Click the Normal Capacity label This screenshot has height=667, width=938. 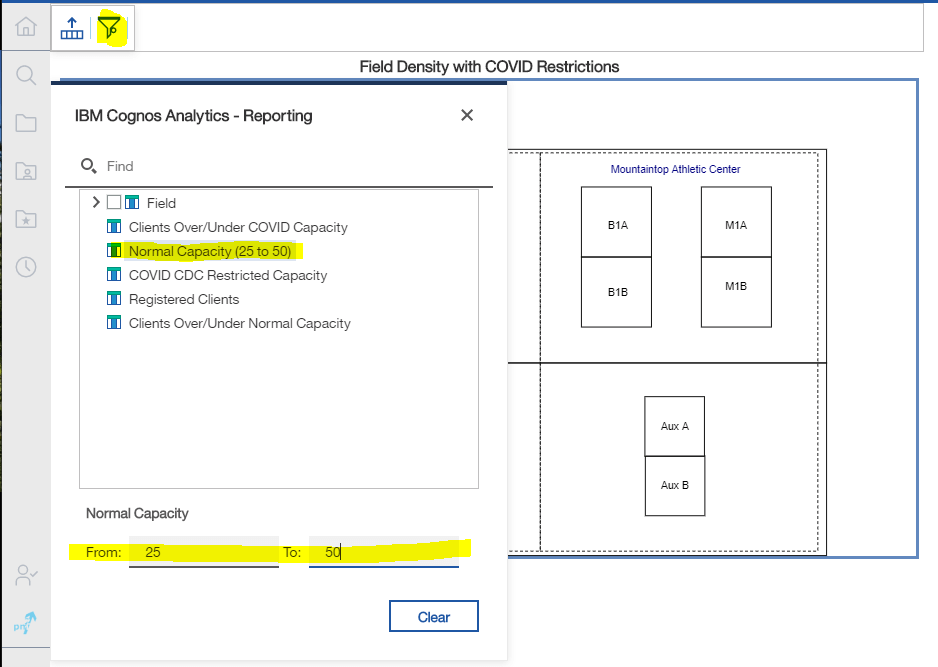click(x=137, y=513)
